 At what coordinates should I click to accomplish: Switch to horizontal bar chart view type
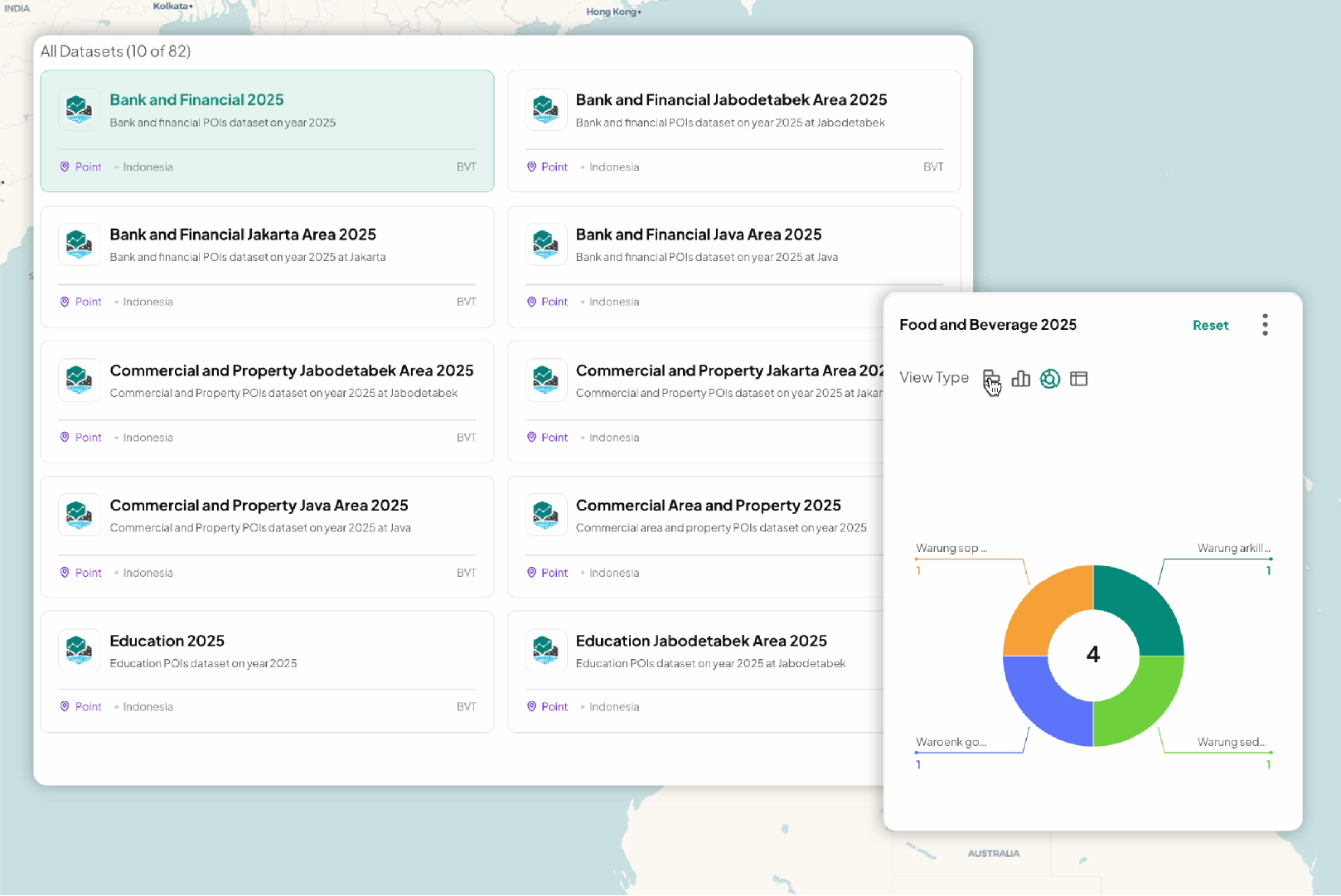pyautogui.click(x=991, y=379)
